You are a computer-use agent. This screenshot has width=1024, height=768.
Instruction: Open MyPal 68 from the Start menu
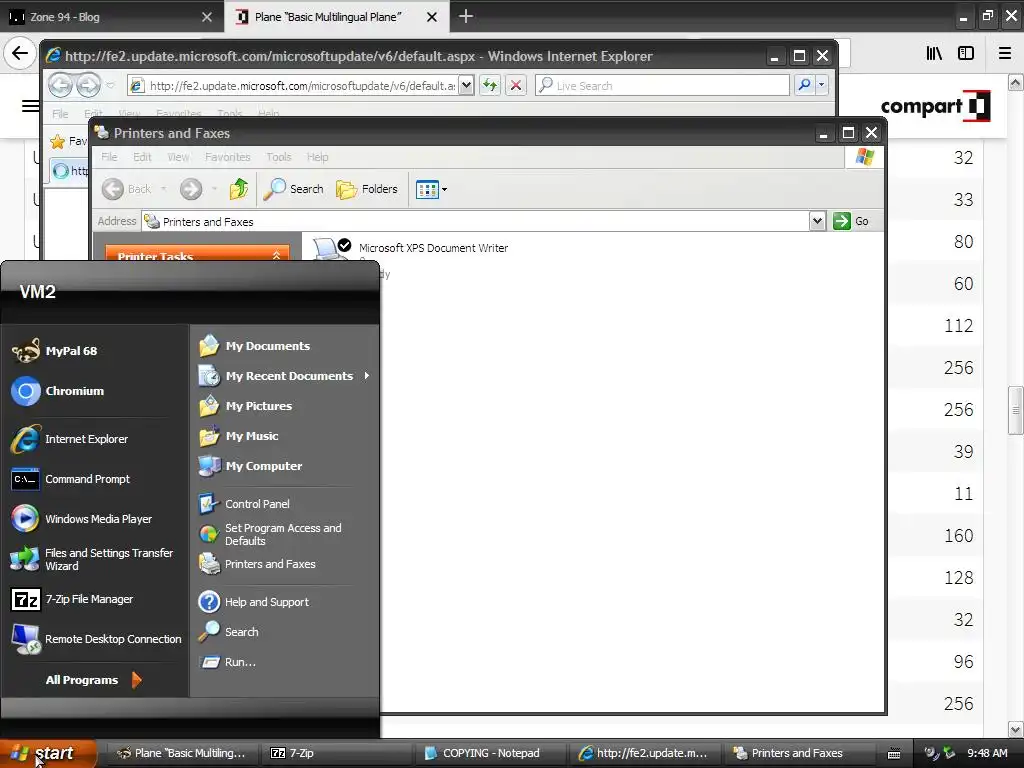point(56,351)
